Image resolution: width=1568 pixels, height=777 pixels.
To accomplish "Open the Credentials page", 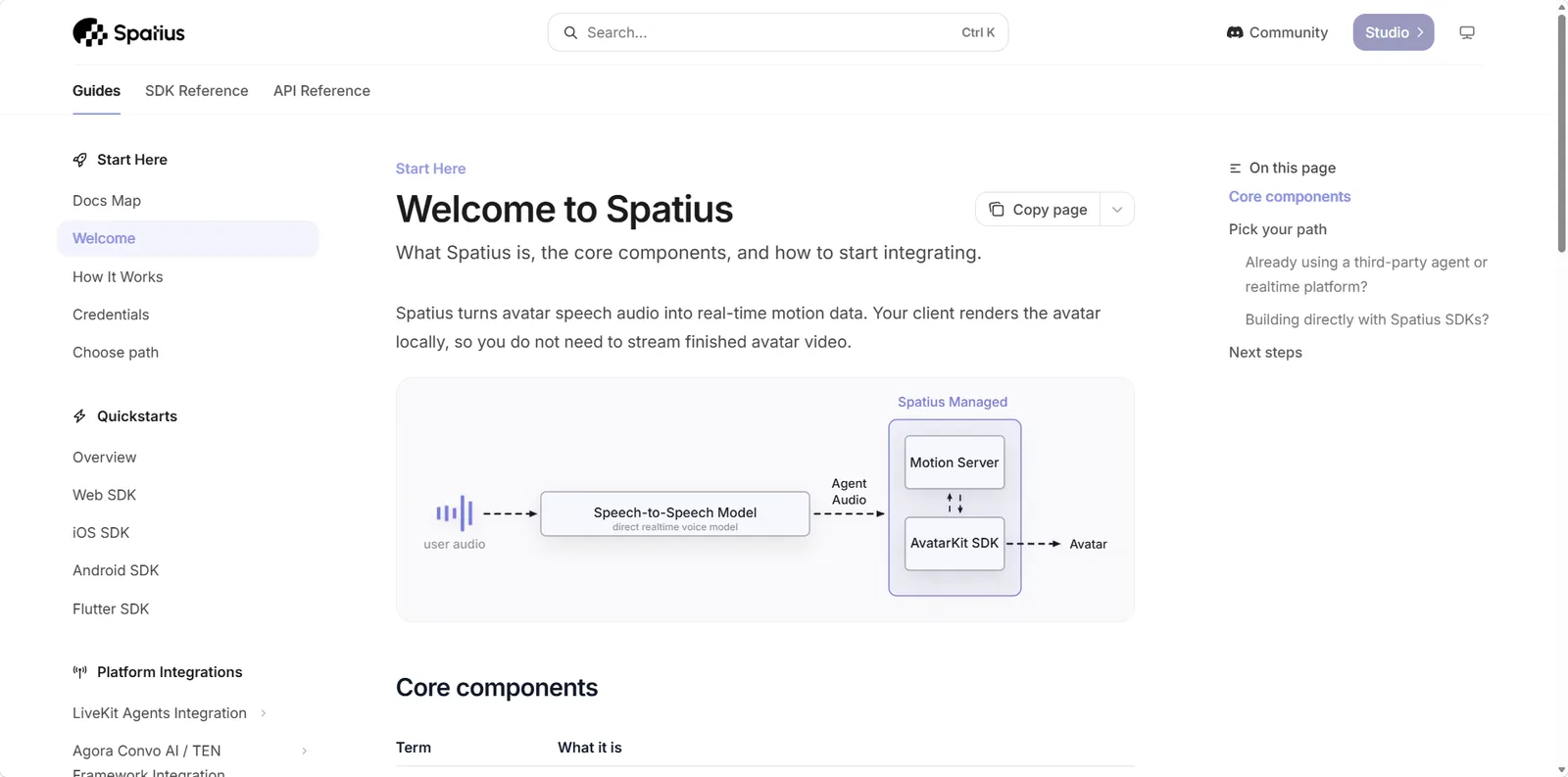I will pos(111,315).
